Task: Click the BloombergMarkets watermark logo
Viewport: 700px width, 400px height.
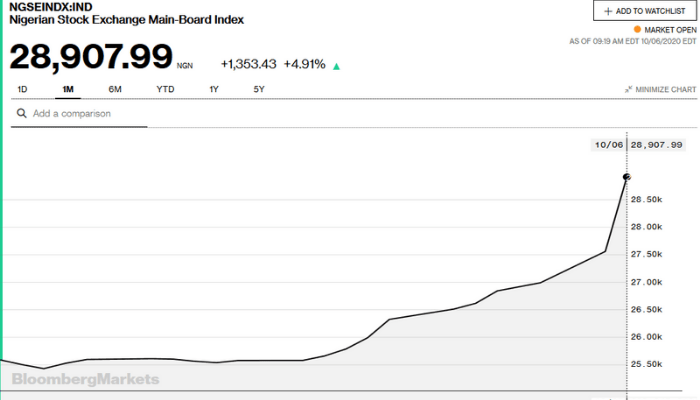Action: [85, 379]
